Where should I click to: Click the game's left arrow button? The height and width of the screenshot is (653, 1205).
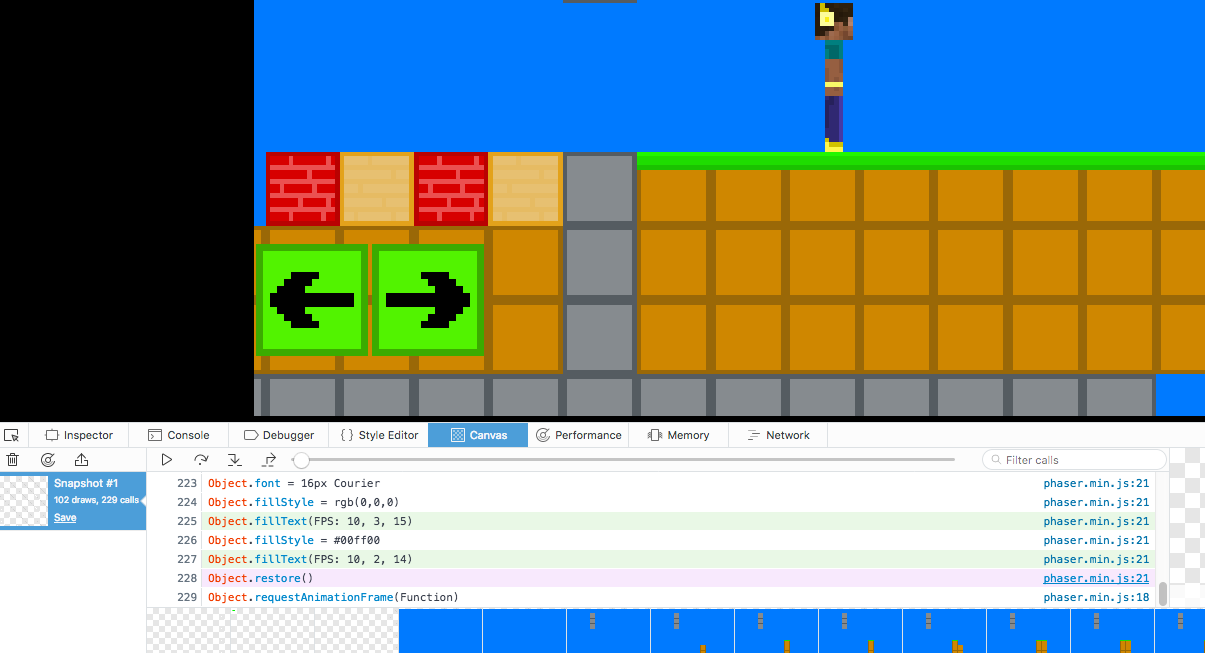pyautogui.click(x=312, y=299)
